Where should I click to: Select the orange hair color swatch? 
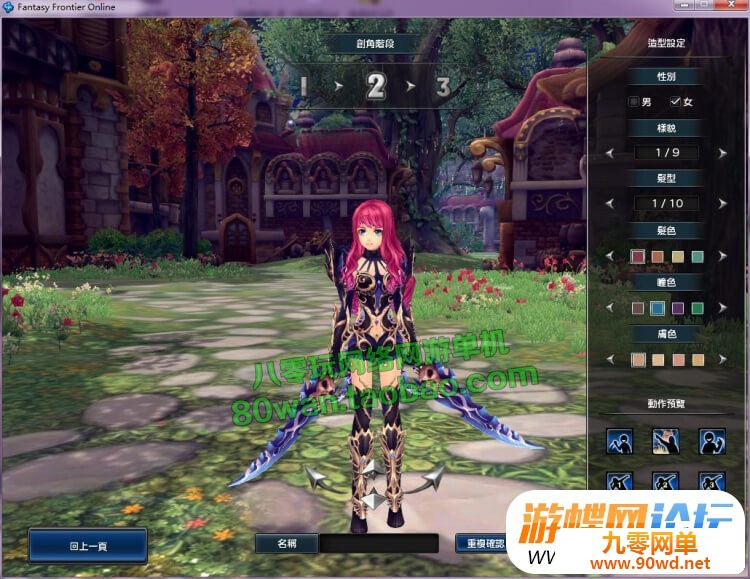click(x=658, y=256)
